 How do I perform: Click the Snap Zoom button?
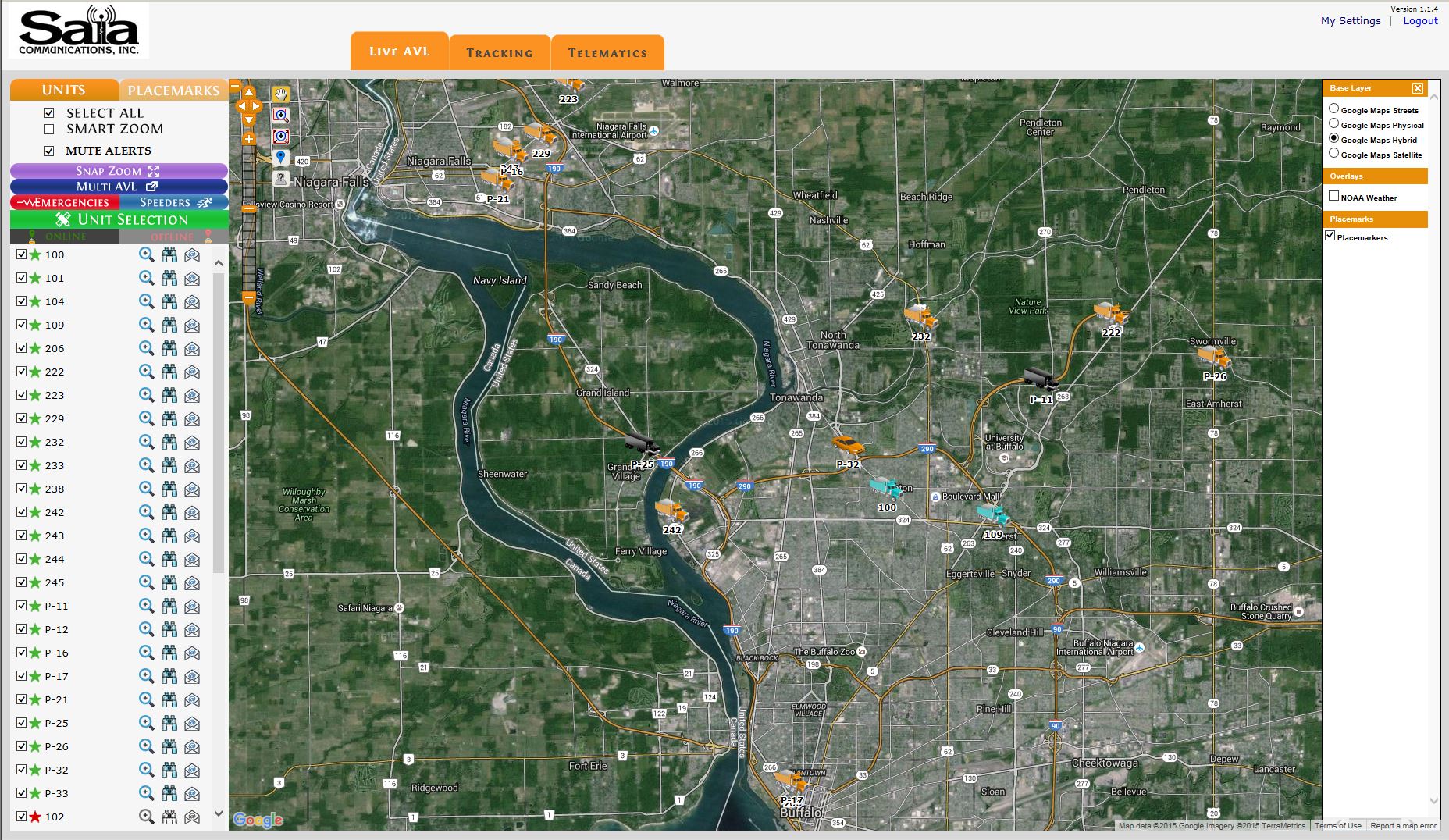(x=119, y=171)
